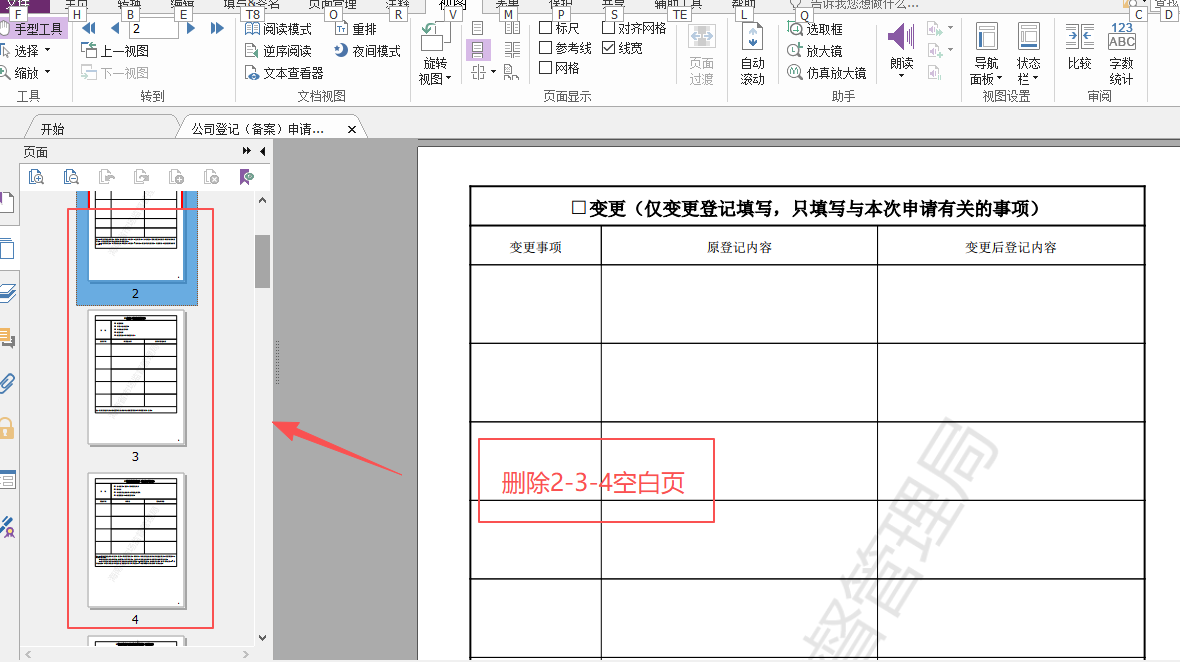The image size is (1180, 662).
Task: Open the 状态栏 status bar dropdown
Action: point(1028,54)
